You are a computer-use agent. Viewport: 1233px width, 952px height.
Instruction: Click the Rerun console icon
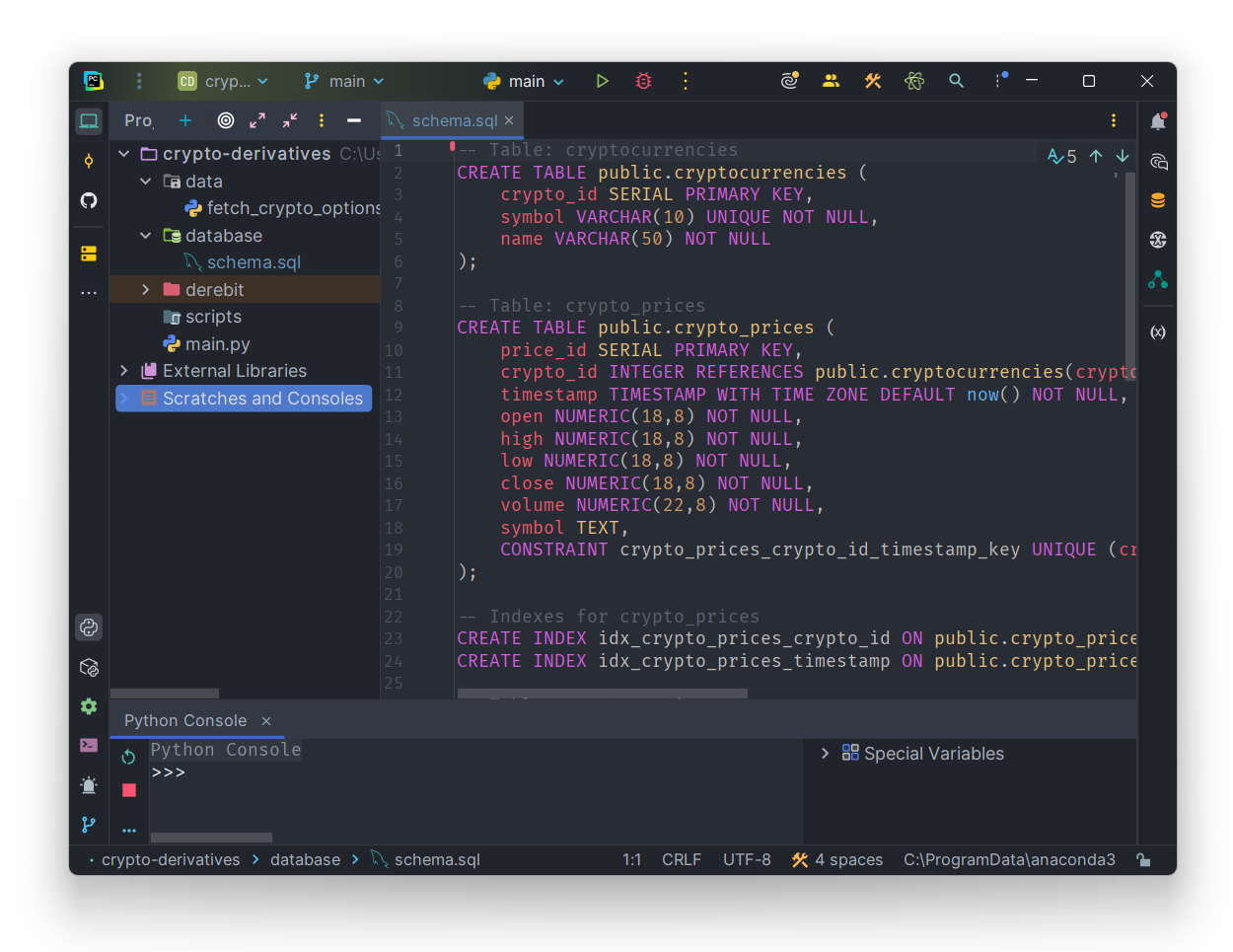point(128,757)
